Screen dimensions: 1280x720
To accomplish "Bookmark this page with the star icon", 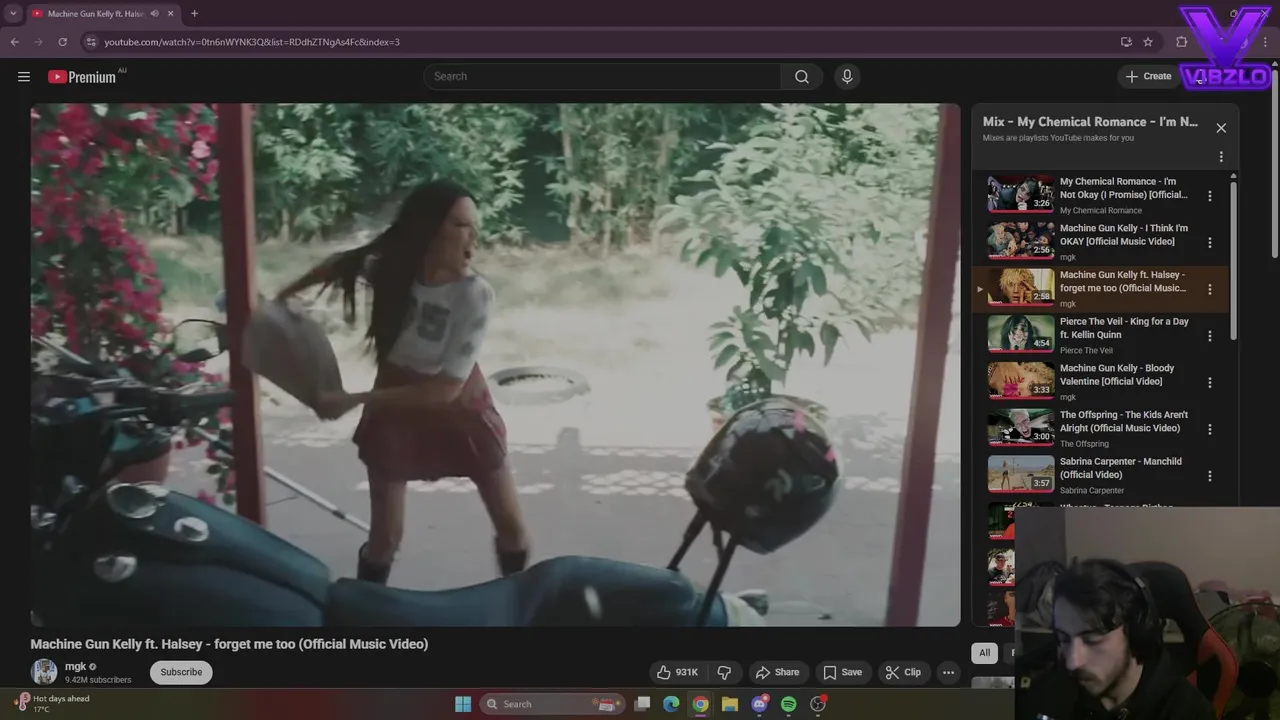I will (x=1148, y=42).
